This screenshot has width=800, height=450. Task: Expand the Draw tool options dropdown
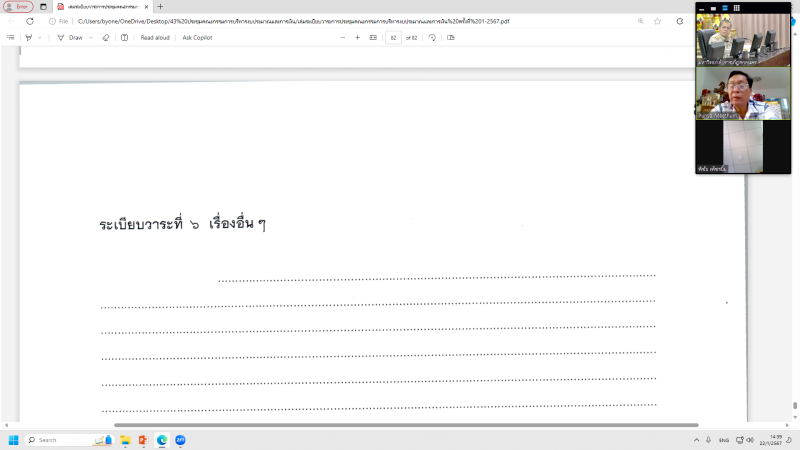(x=91, y=37)
